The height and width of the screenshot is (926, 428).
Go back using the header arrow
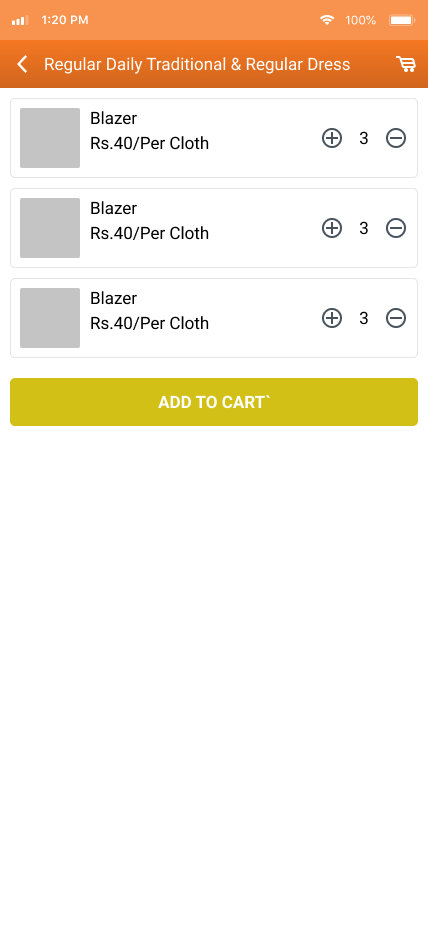(22, 64)
